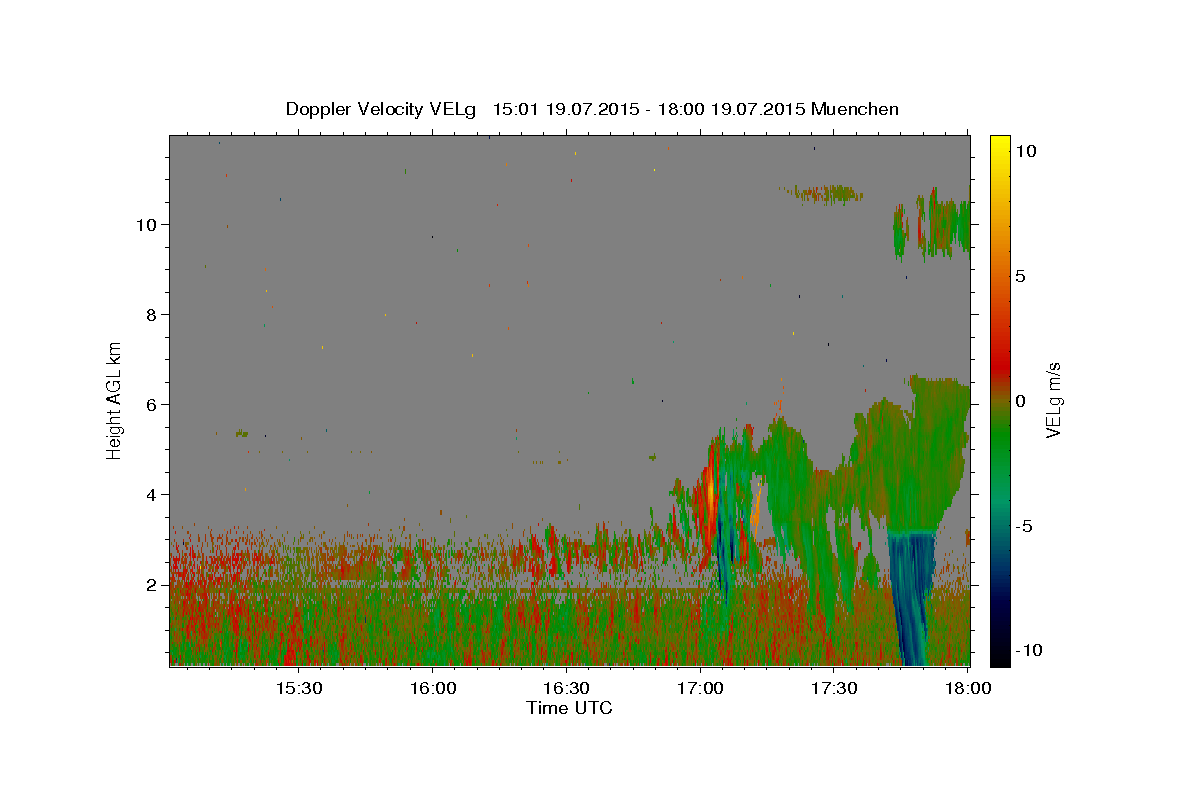This screenshot has height=800, width=1200.
Task: Click the height axis value 8
Action: tap(153, 315)
